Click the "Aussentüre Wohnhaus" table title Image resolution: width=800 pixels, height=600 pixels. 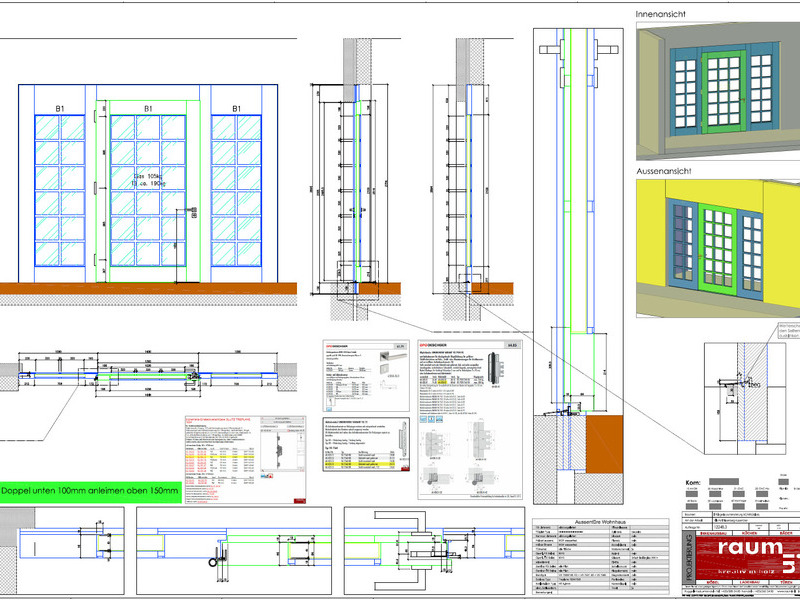600,522
